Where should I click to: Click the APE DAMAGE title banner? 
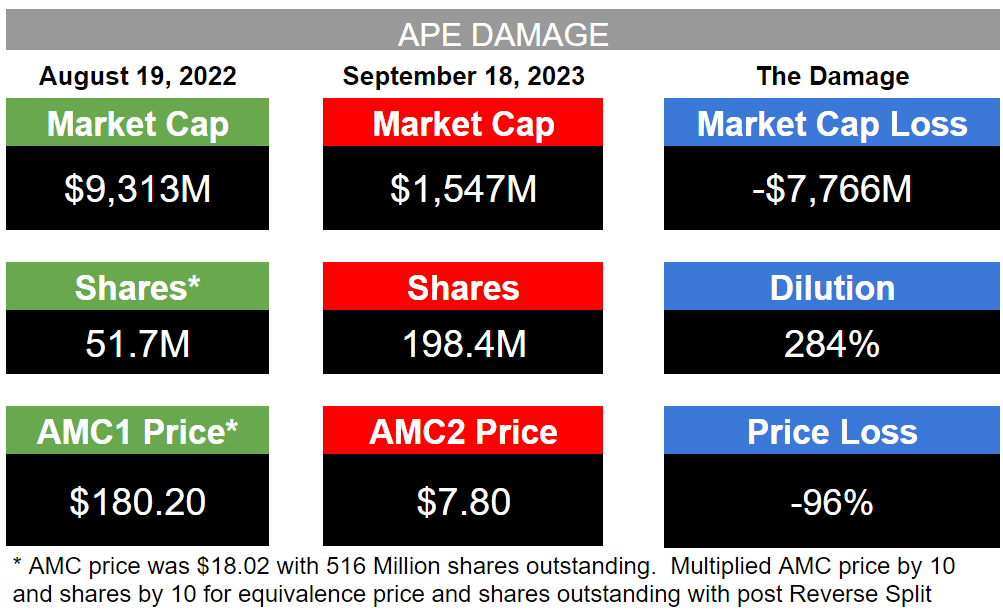[x=502, y=34]
